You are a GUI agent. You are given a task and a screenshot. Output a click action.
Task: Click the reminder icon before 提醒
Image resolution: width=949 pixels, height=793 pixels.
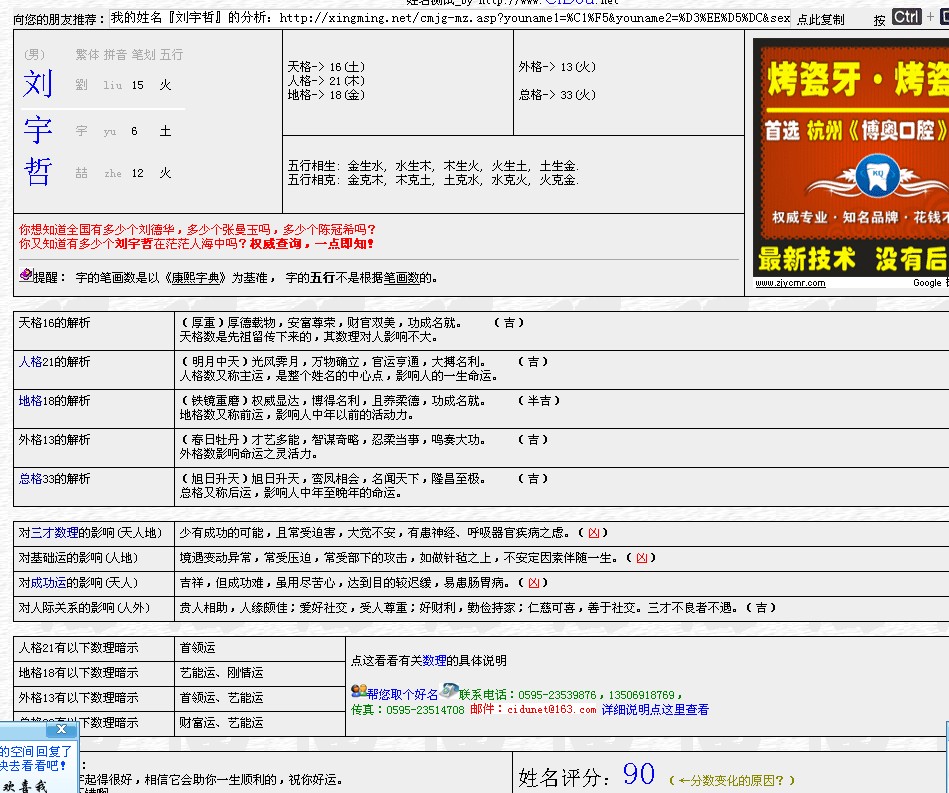pyautogui.click(x=26, y=275)
